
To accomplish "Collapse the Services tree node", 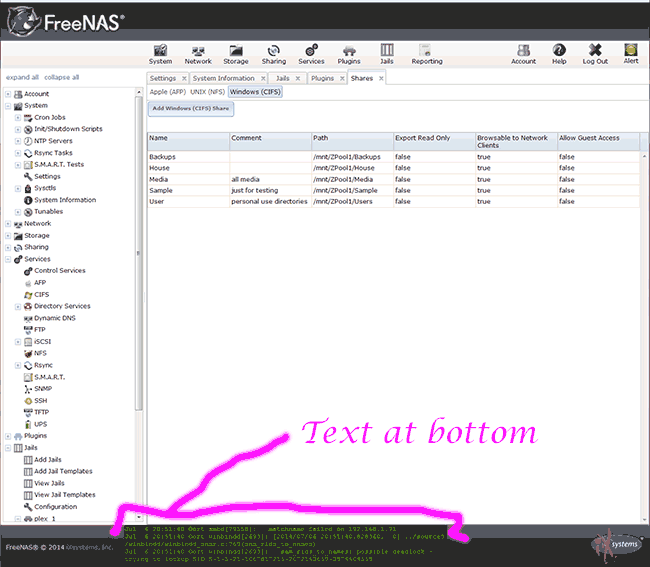I will pyautogui.click(x=8, y=259).
